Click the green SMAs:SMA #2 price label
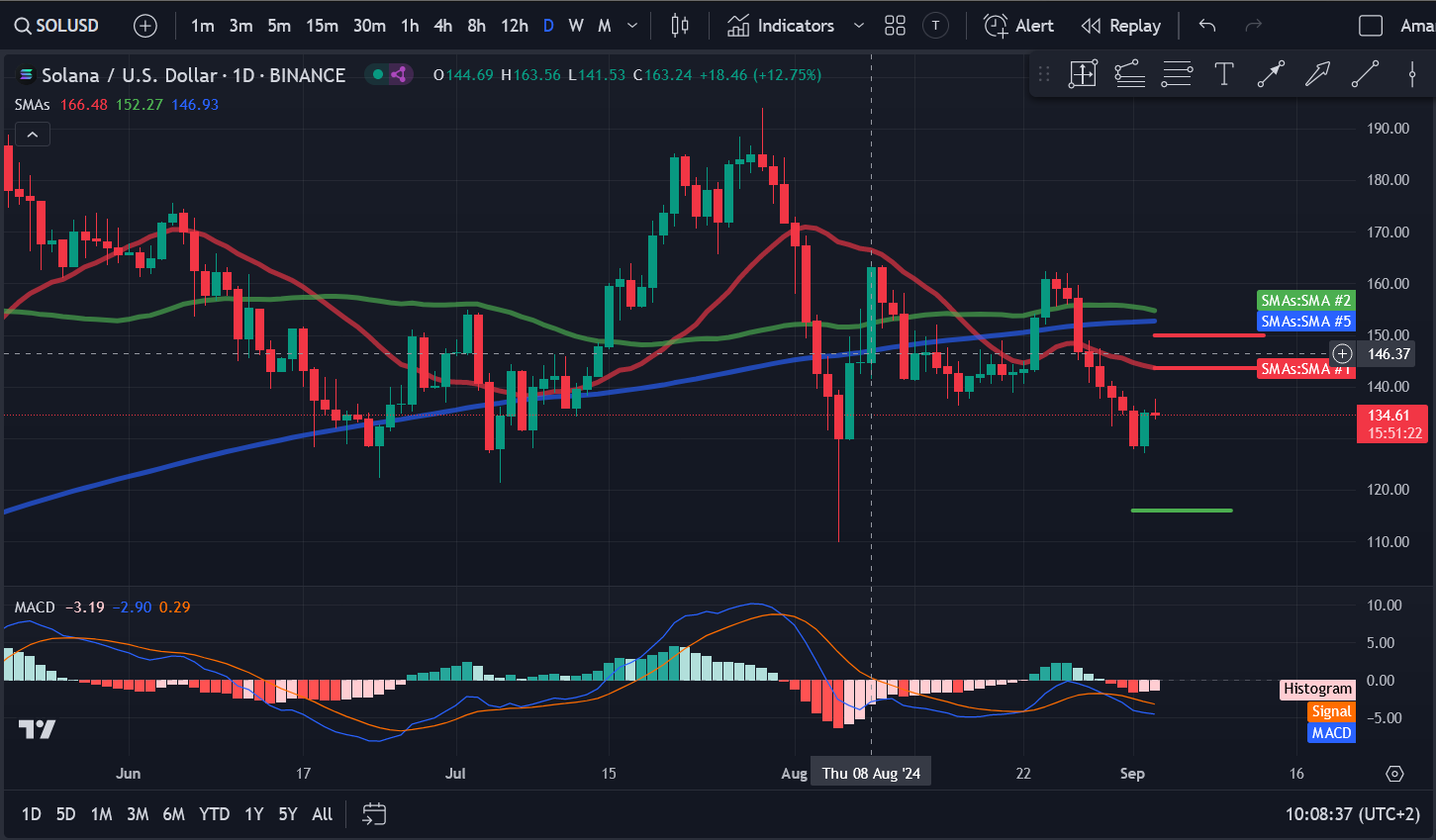The width and height of the screenshot is (1436, 840). [1305, 300]
